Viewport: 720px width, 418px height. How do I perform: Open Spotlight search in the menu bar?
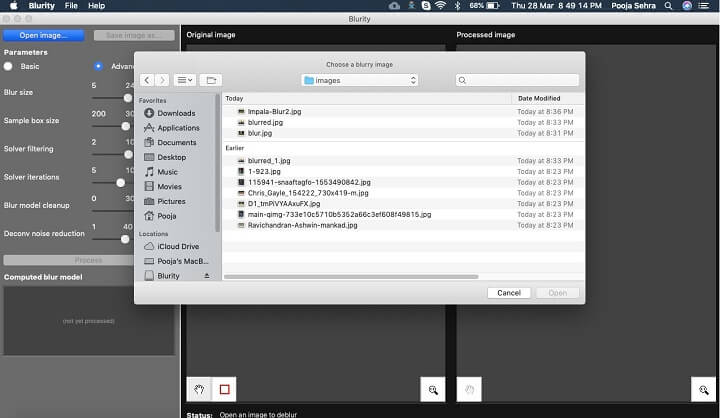coord(669,6)
